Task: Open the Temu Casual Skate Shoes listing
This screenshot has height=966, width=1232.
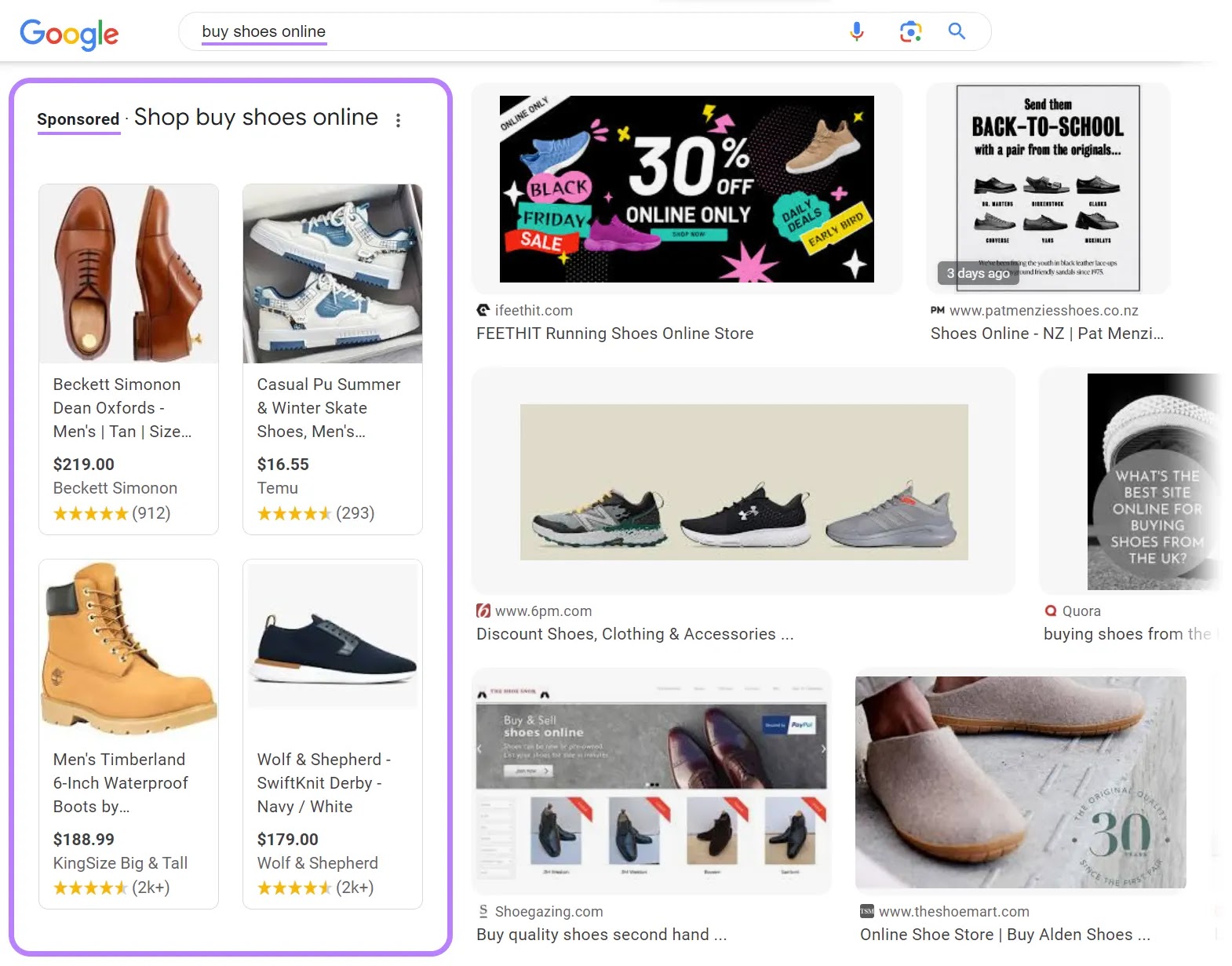Action: (x=332, y=353)
